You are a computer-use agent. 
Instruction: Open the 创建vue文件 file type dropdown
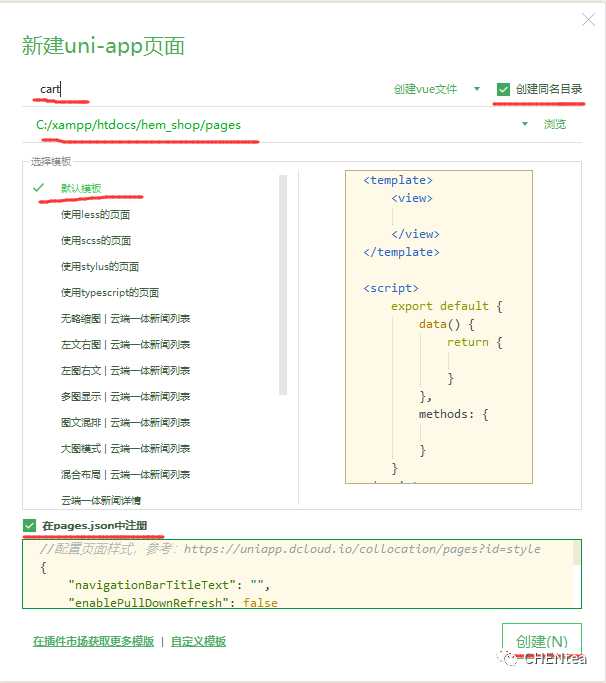pos(437,89)
